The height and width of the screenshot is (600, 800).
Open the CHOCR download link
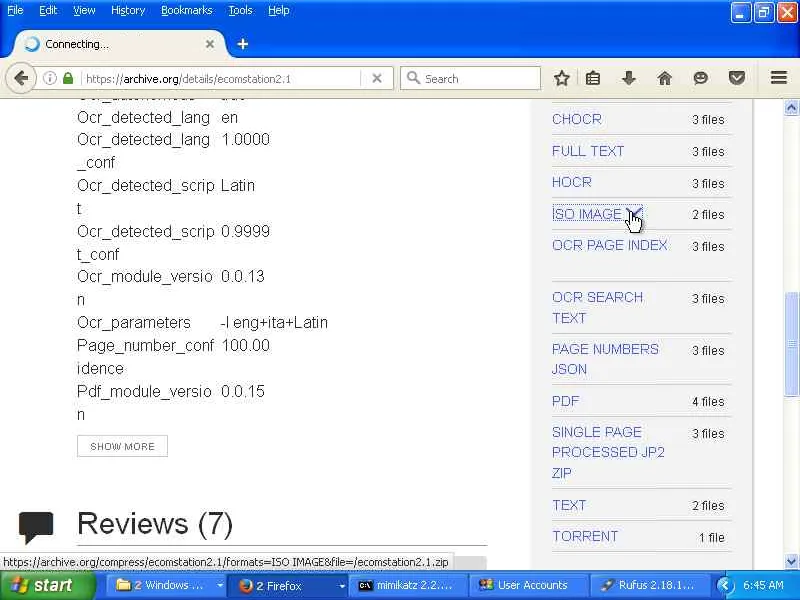click(577, 119)
